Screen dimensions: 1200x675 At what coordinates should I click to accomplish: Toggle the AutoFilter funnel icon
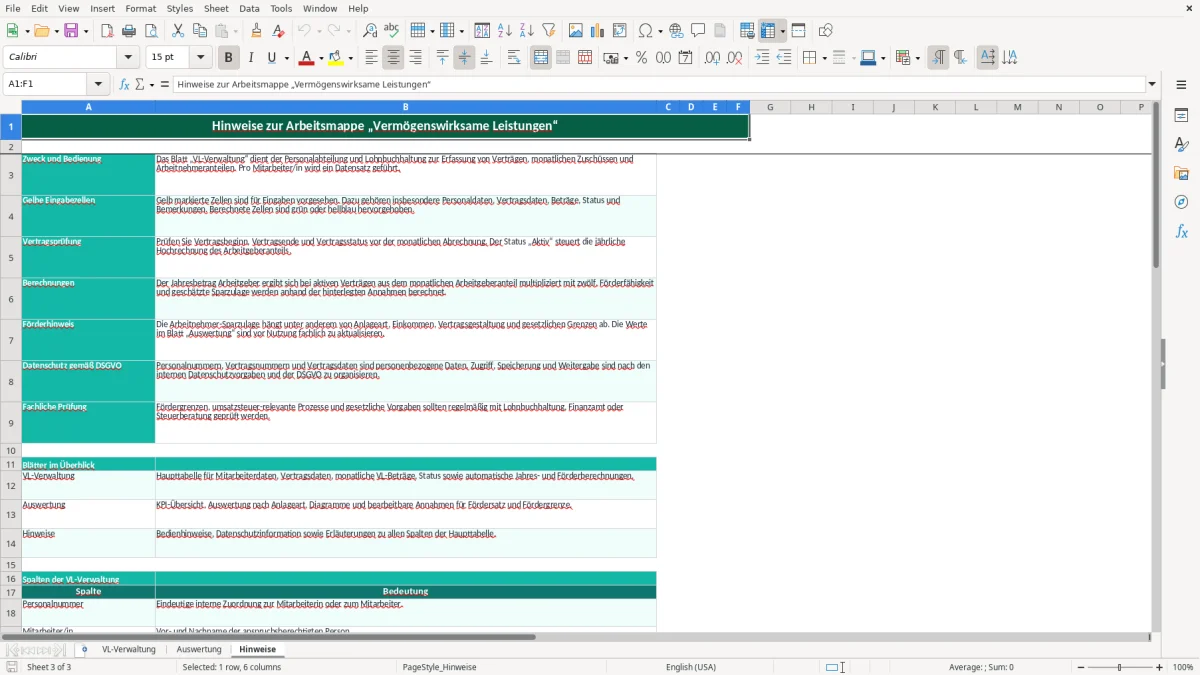point(548,31)
